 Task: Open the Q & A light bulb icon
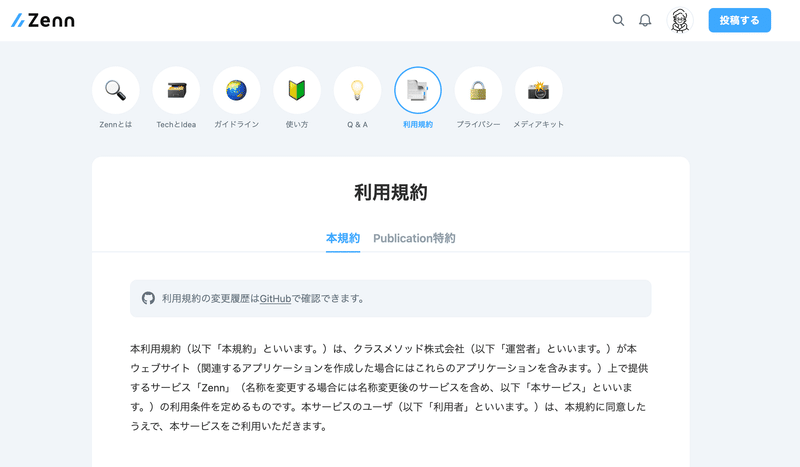click(x=357, y=90)
